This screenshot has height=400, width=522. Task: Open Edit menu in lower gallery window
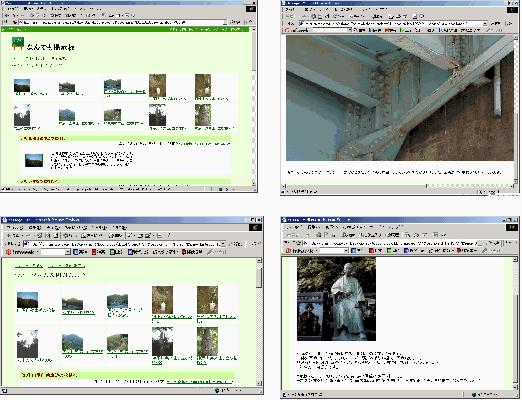(35, 227)
